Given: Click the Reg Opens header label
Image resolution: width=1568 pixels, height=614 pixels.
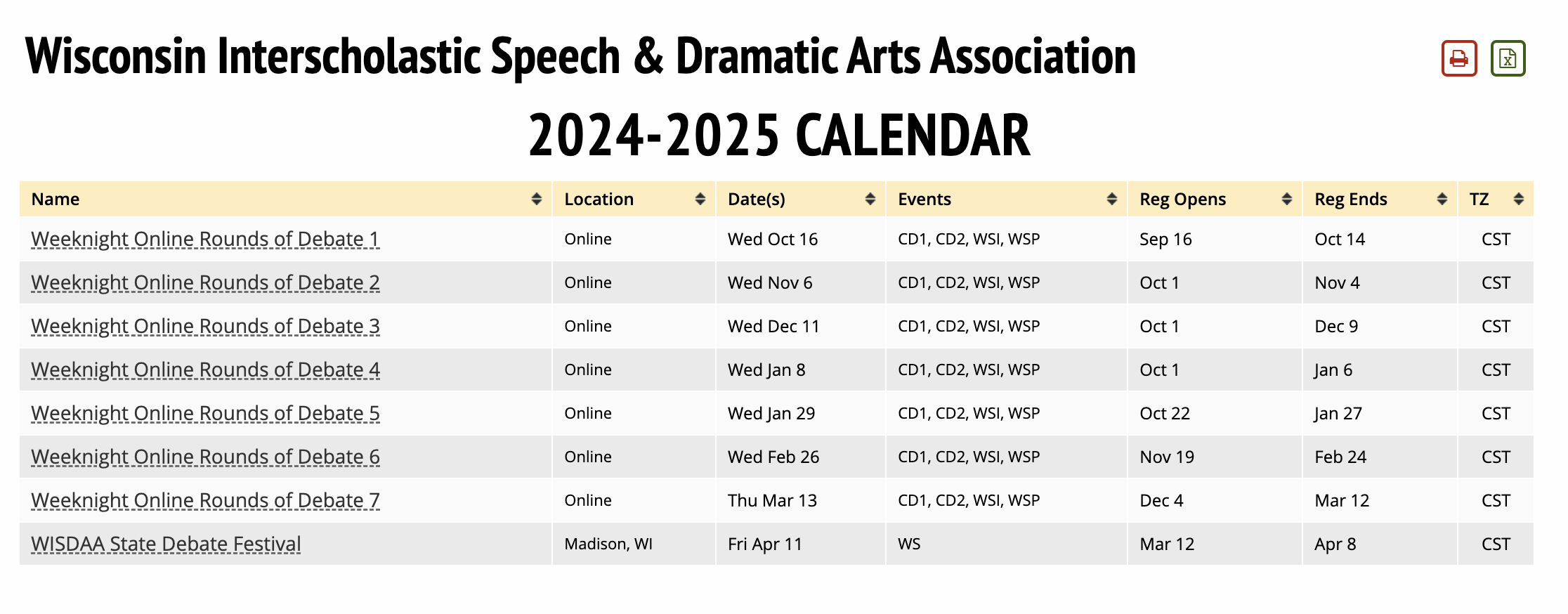Looking at the screenshot, I should tap(1182, 199).
